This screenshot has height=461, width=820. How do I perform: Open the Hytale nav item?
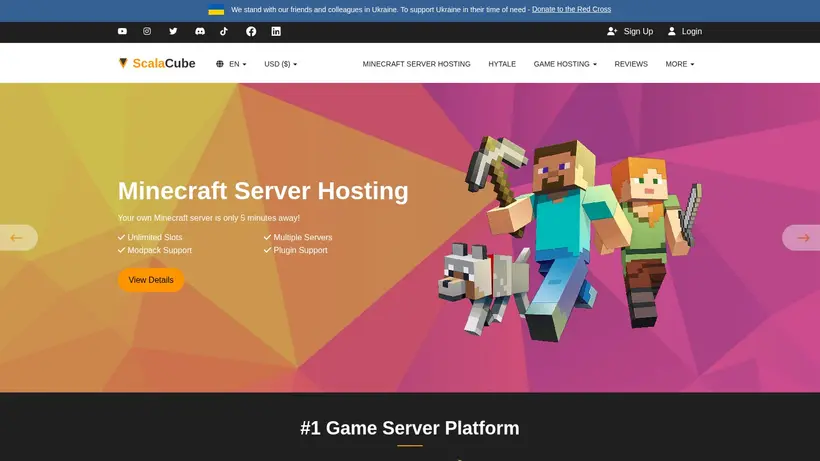[x=502, y=64]
